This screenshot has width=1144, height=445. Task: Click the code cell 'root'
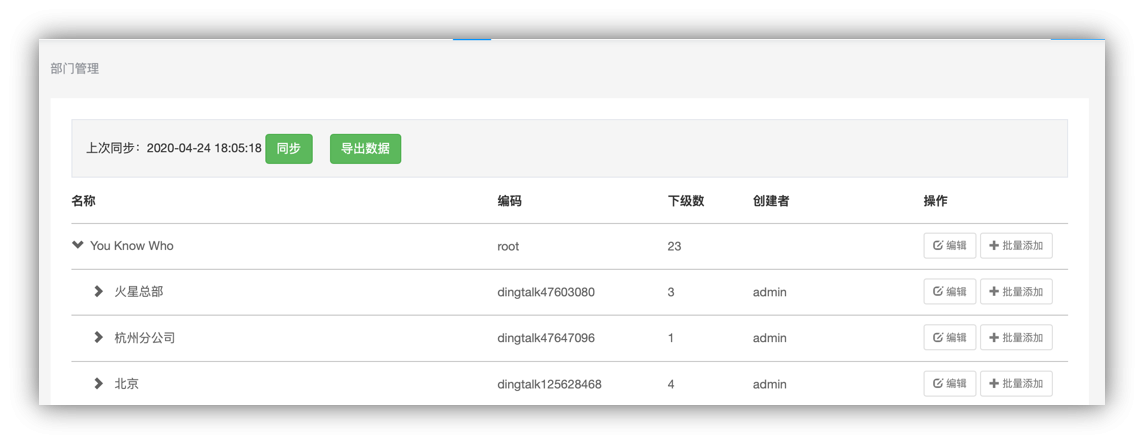509,246
